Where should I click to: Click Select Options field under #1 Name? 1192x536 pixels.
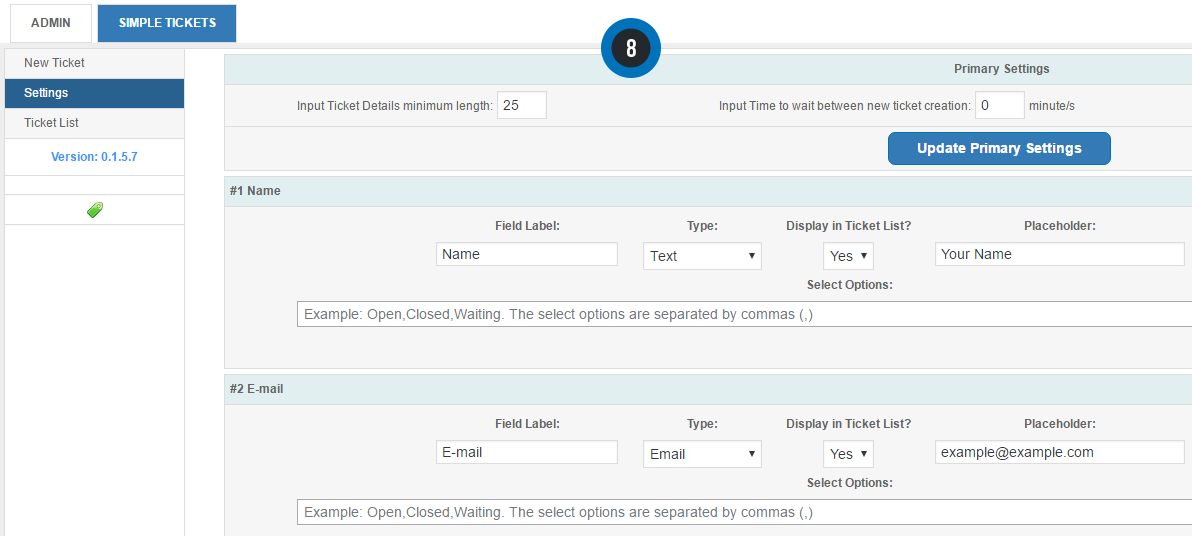tap(744, 314)
